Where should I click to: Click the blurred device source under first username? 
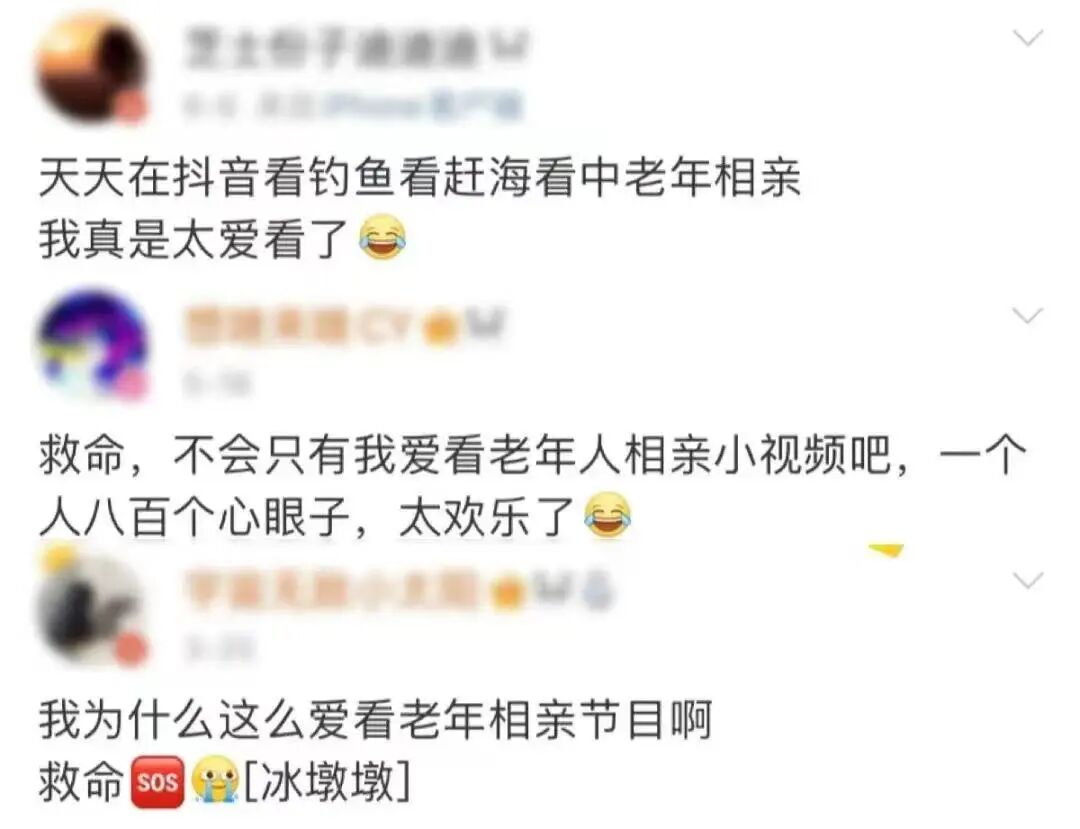pyautogui.click(x=351, y=107)
